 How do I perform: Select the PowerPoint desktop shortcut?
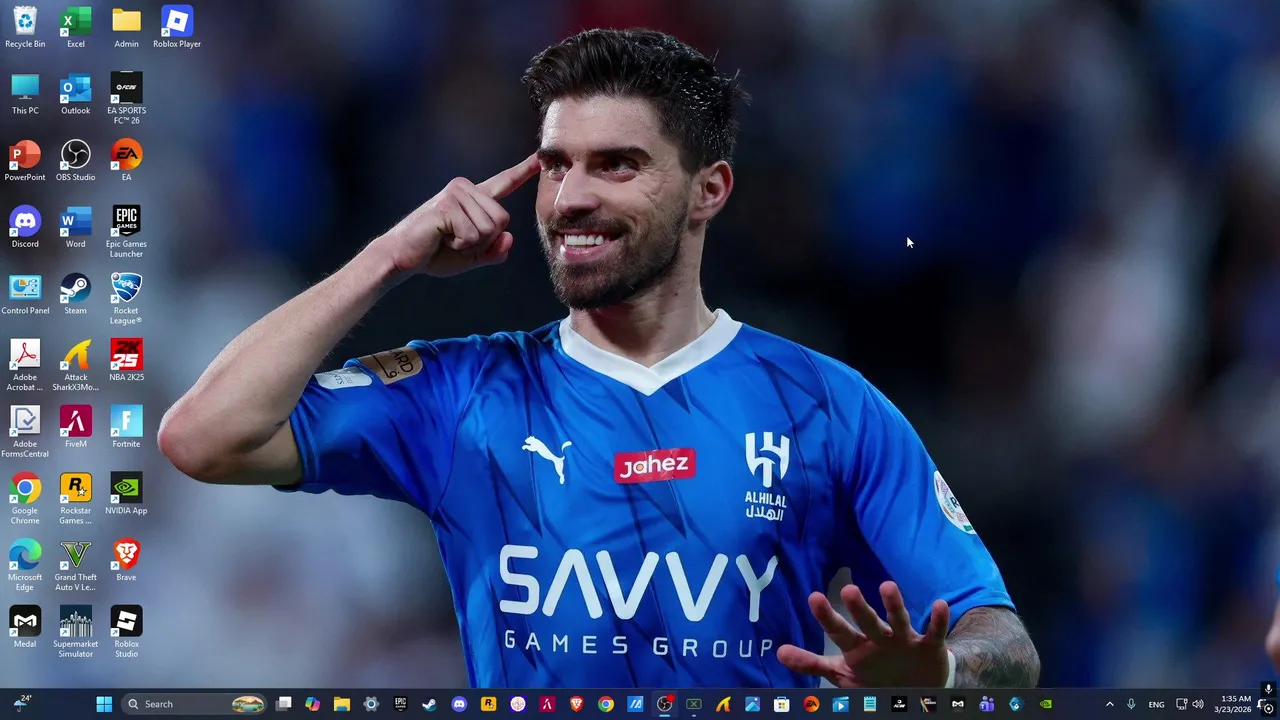[25, 161]
